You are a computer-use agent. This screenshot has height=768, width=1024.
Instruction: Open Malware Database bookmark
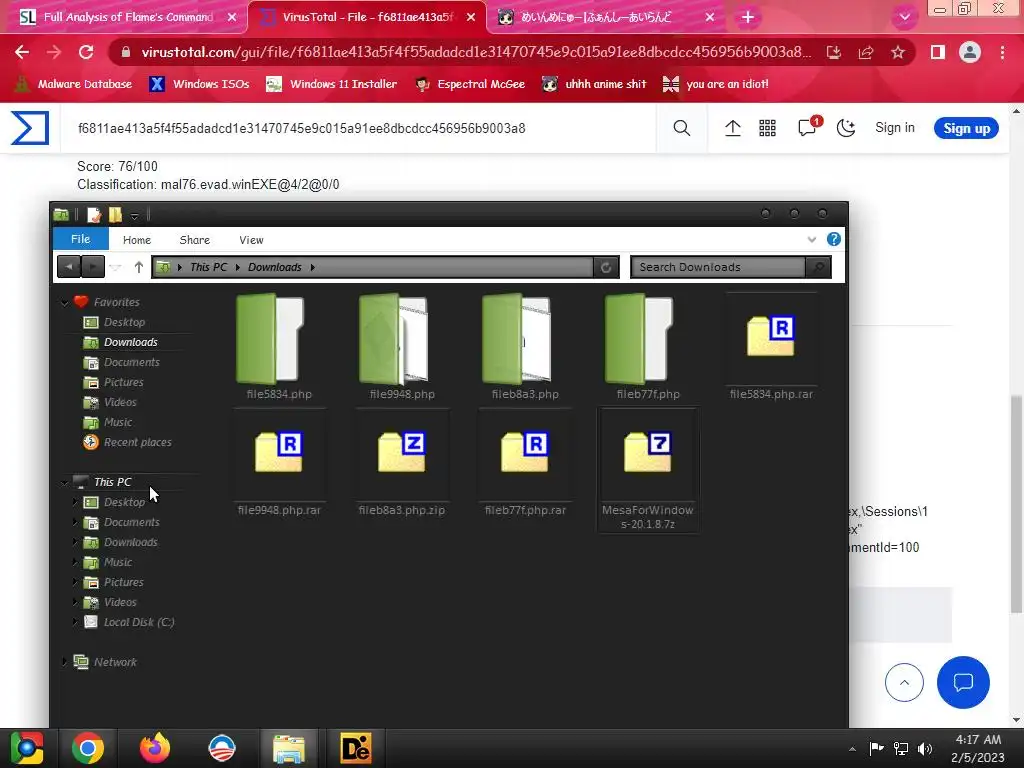74,84
